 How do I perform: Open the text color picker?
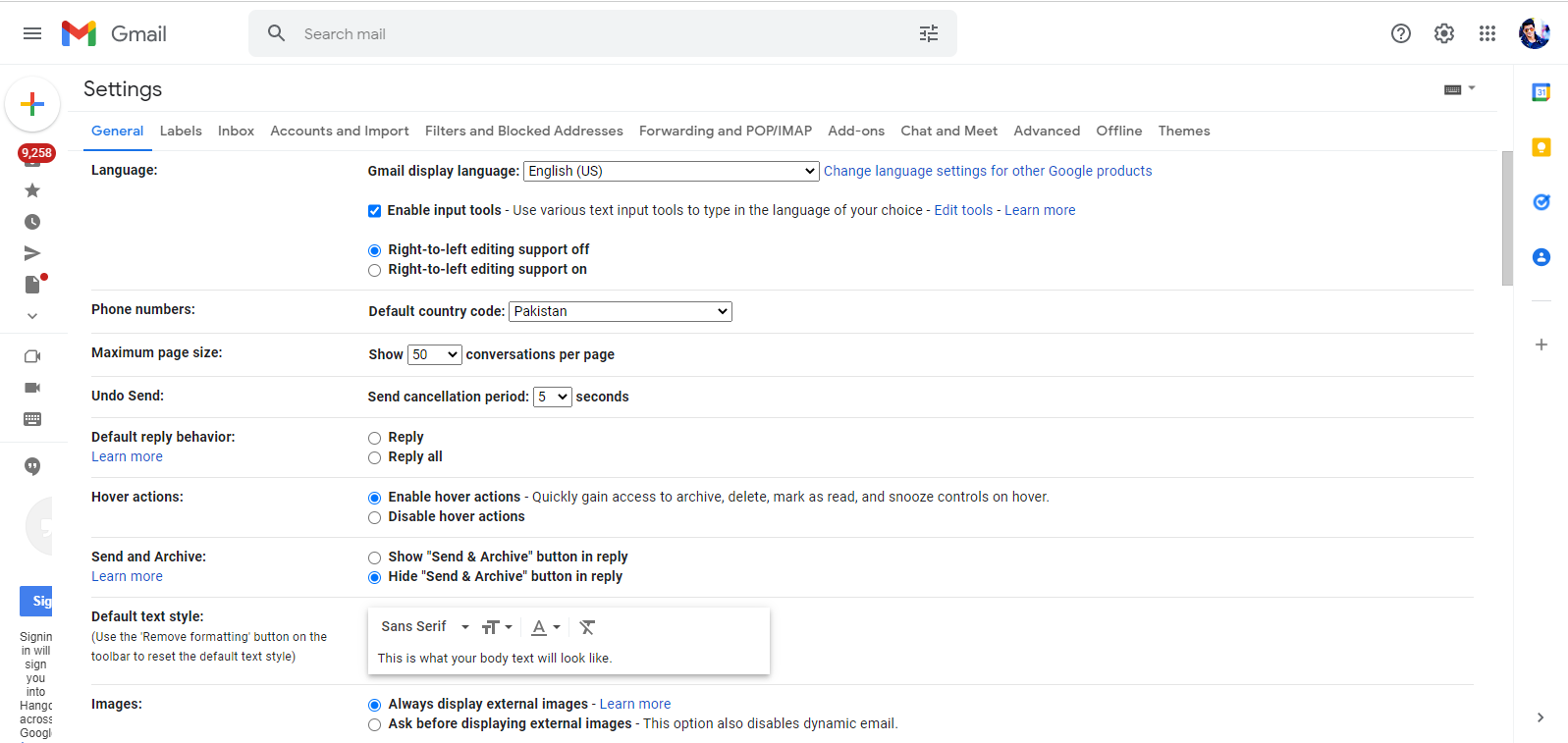click(x=545, y=627)
